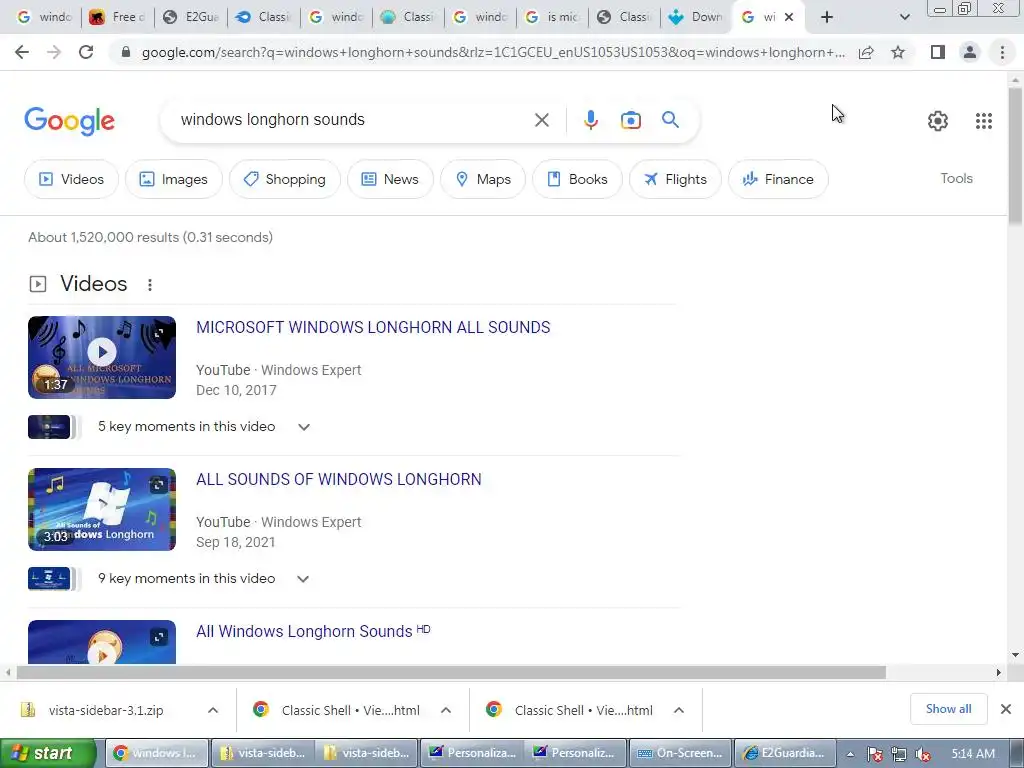Click the share page icon in the address bar
This screenshot has width=1024, height=768.
[866, 52]
